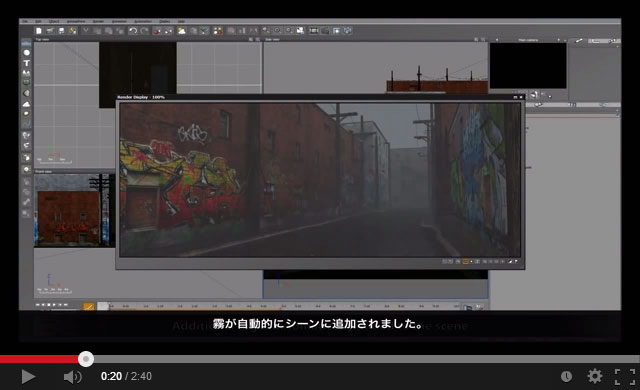
Task: Select the Text tool in left toolbar
Action: (27, 63)
